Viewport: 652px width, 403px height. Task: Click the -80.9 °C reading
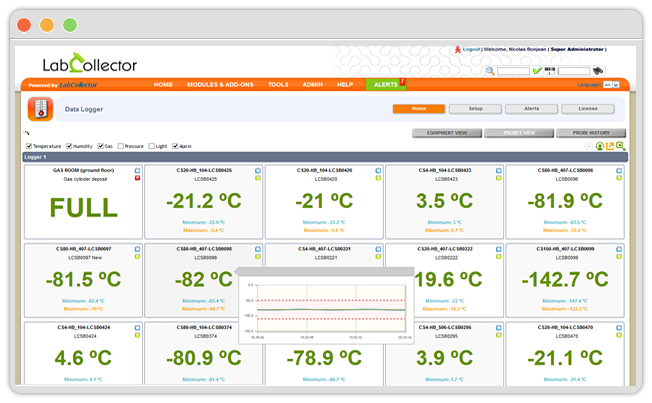coord(204,358)
